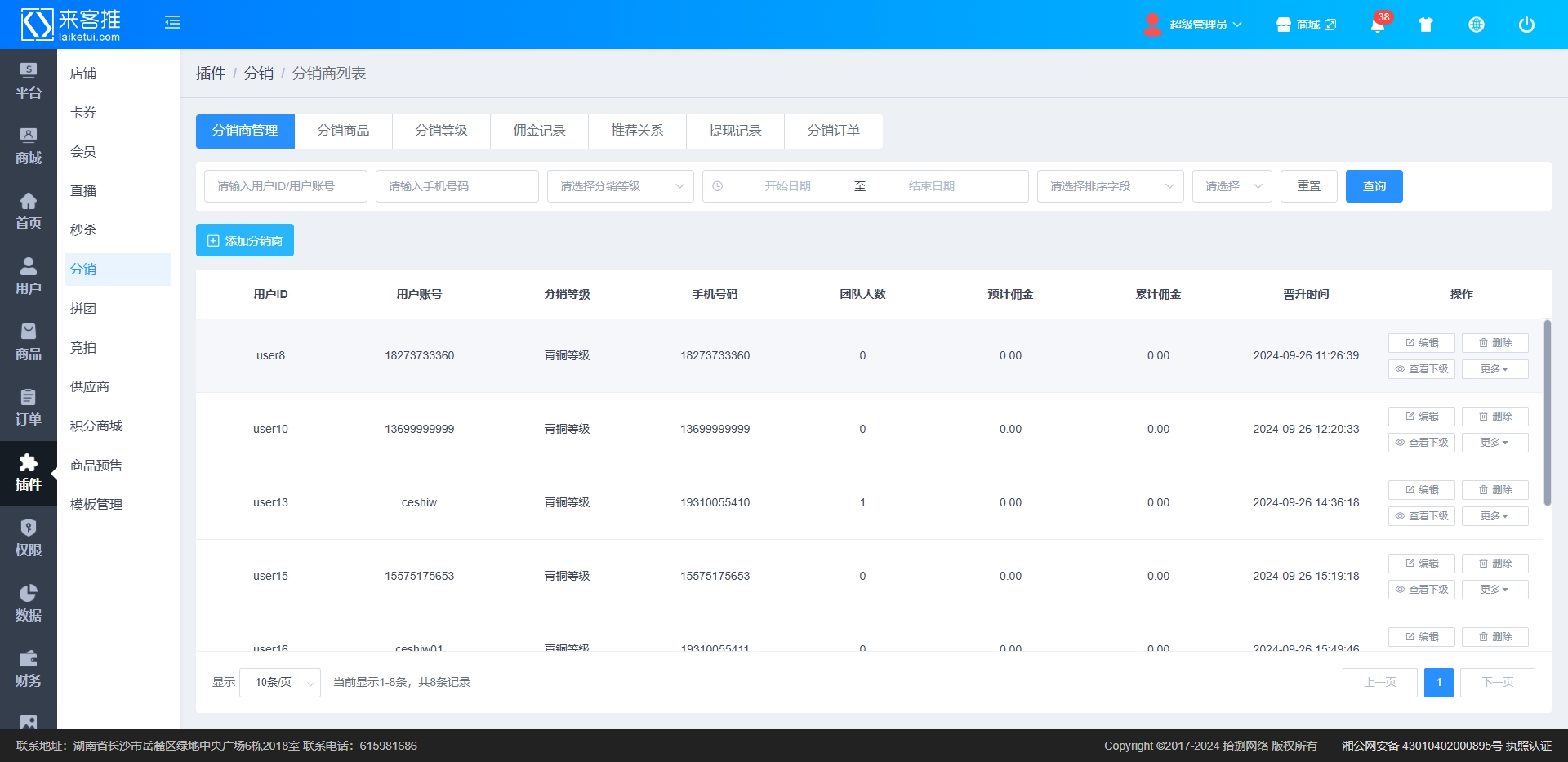Viewport: 1568px width, 762px height.
Task: Collapse the sidebar with the hamburger icon
Action: tap(172, 23)
